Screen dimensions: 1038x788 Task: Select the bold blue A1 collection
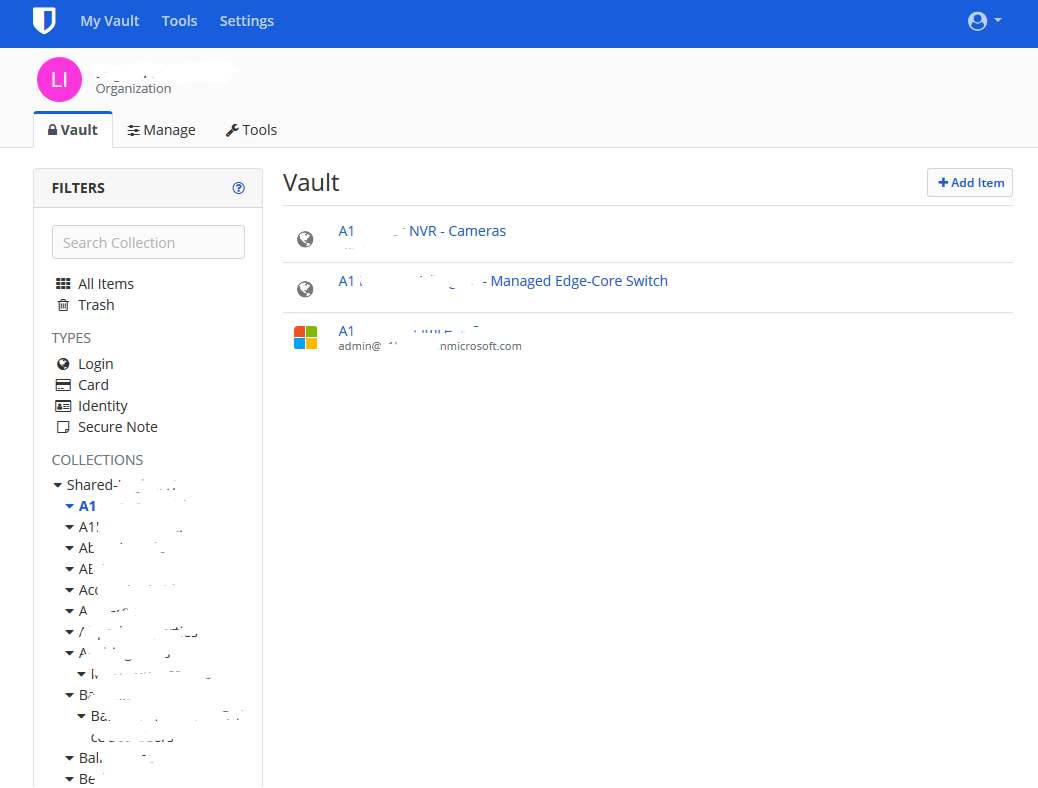point(87,506)
